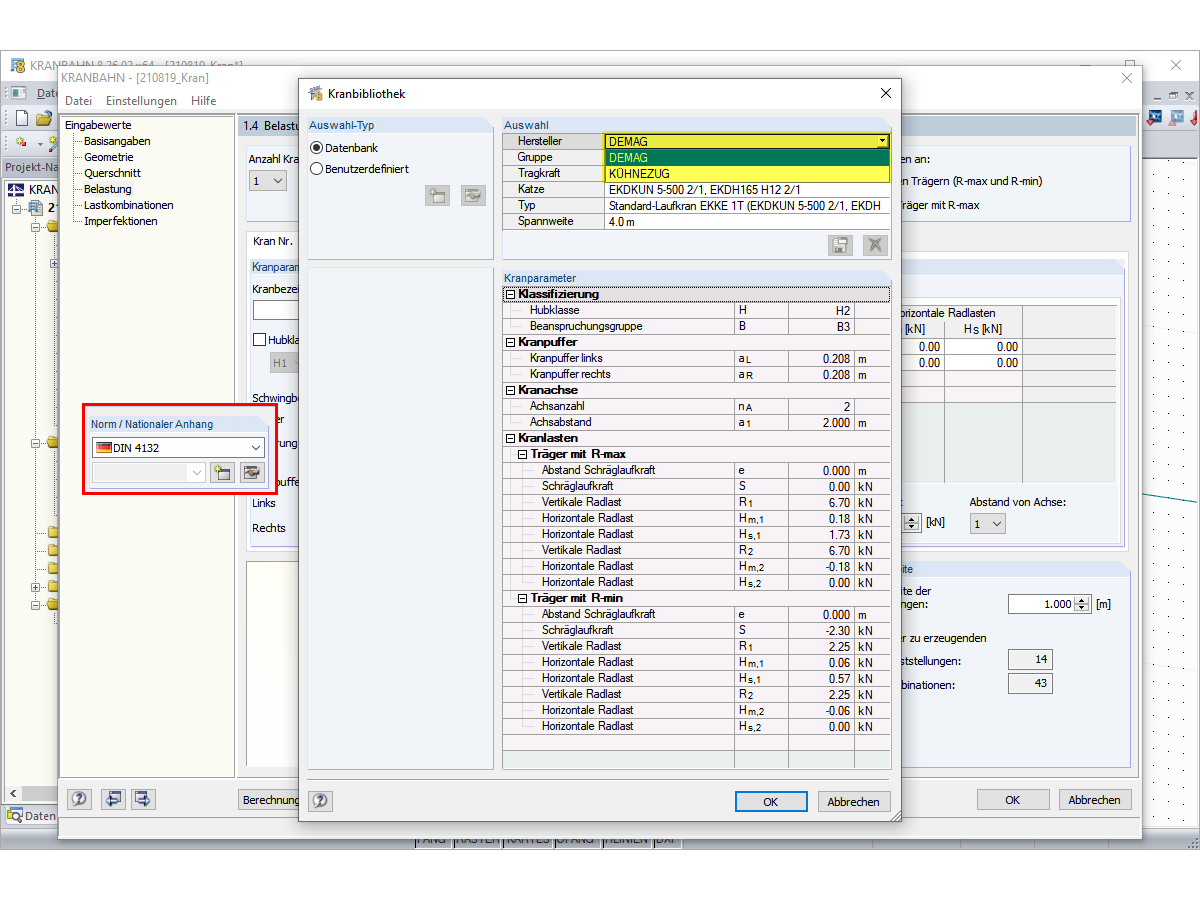Viewport: 1200px width, 900px height.
Task: Click Abbrechen in the Kranbibliothek dialog
Action: [854, 802]
